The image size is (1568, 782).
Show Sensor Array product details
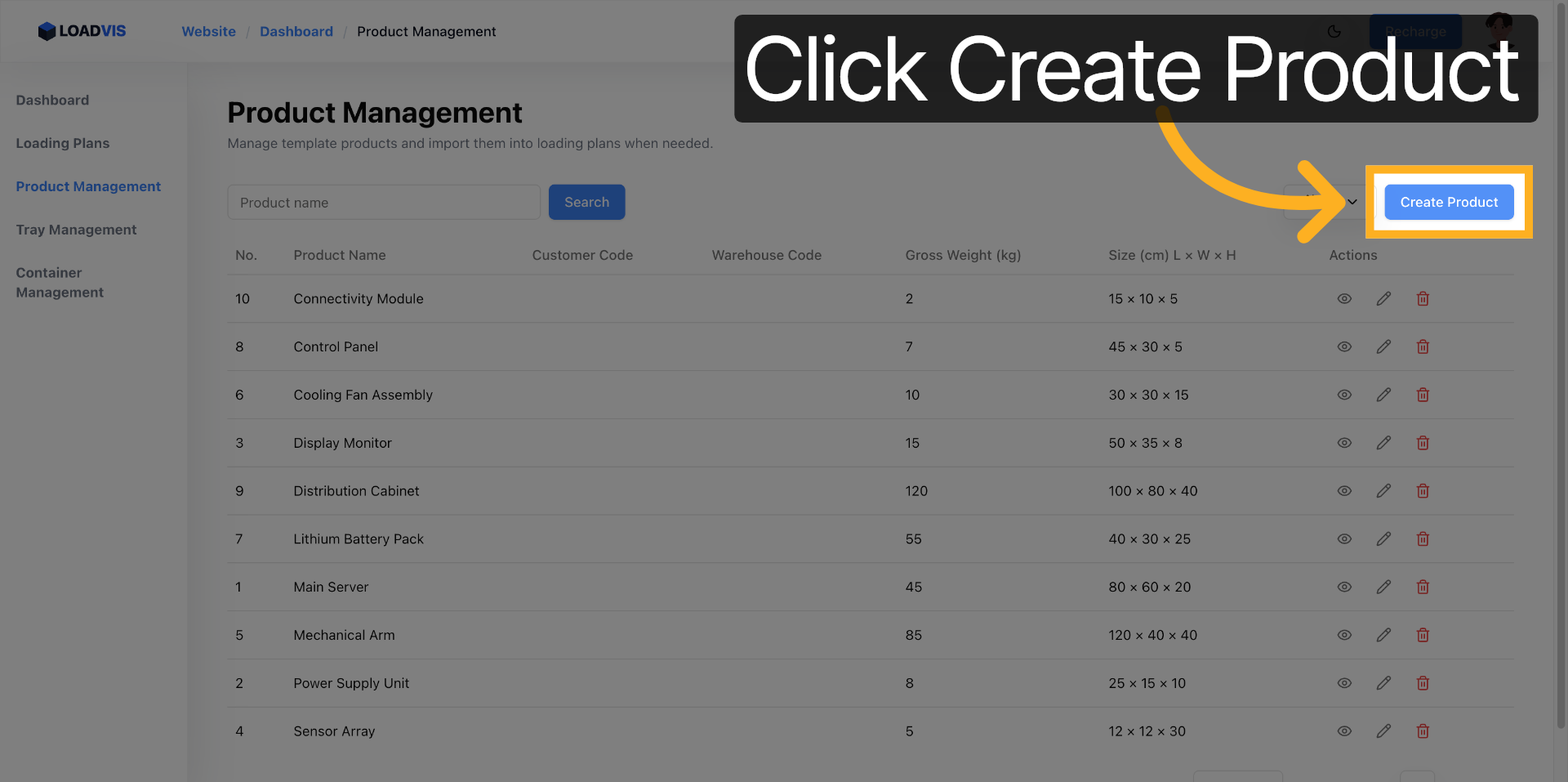1344,731
